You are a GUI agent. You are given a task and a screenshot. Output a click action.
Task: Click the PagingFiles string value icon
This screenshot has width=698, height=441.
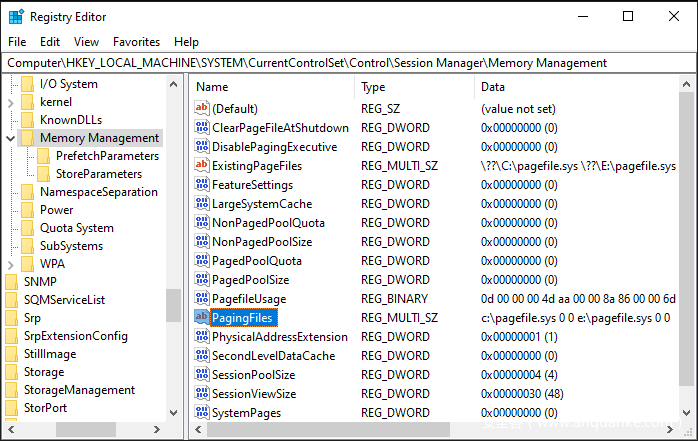(x=202, y=317)
